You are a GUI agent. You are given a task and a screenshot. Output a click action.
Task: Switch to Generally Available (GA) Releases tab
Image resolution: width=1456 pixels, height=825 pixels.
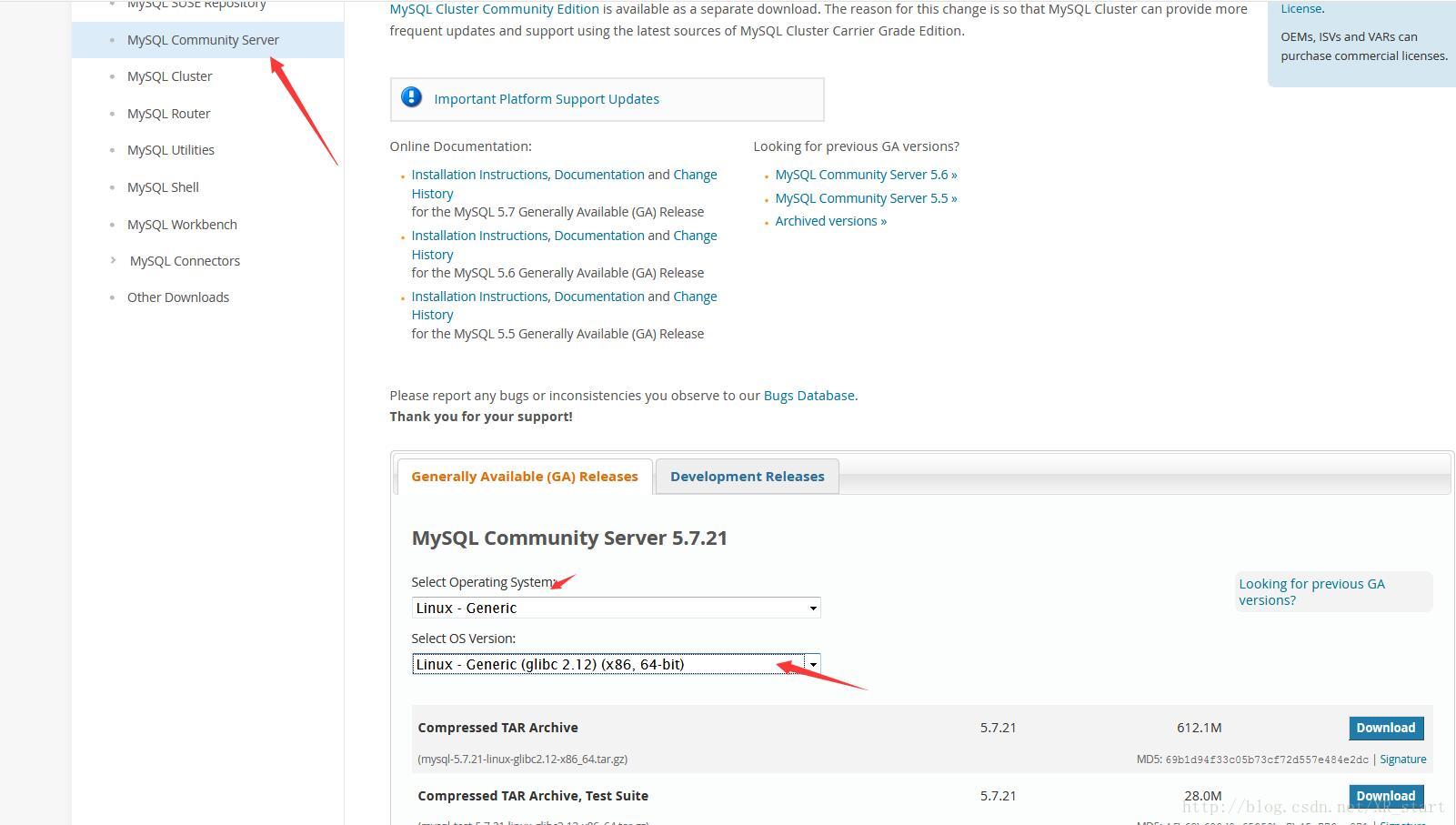pyautogui.click(x=525, y=477)
